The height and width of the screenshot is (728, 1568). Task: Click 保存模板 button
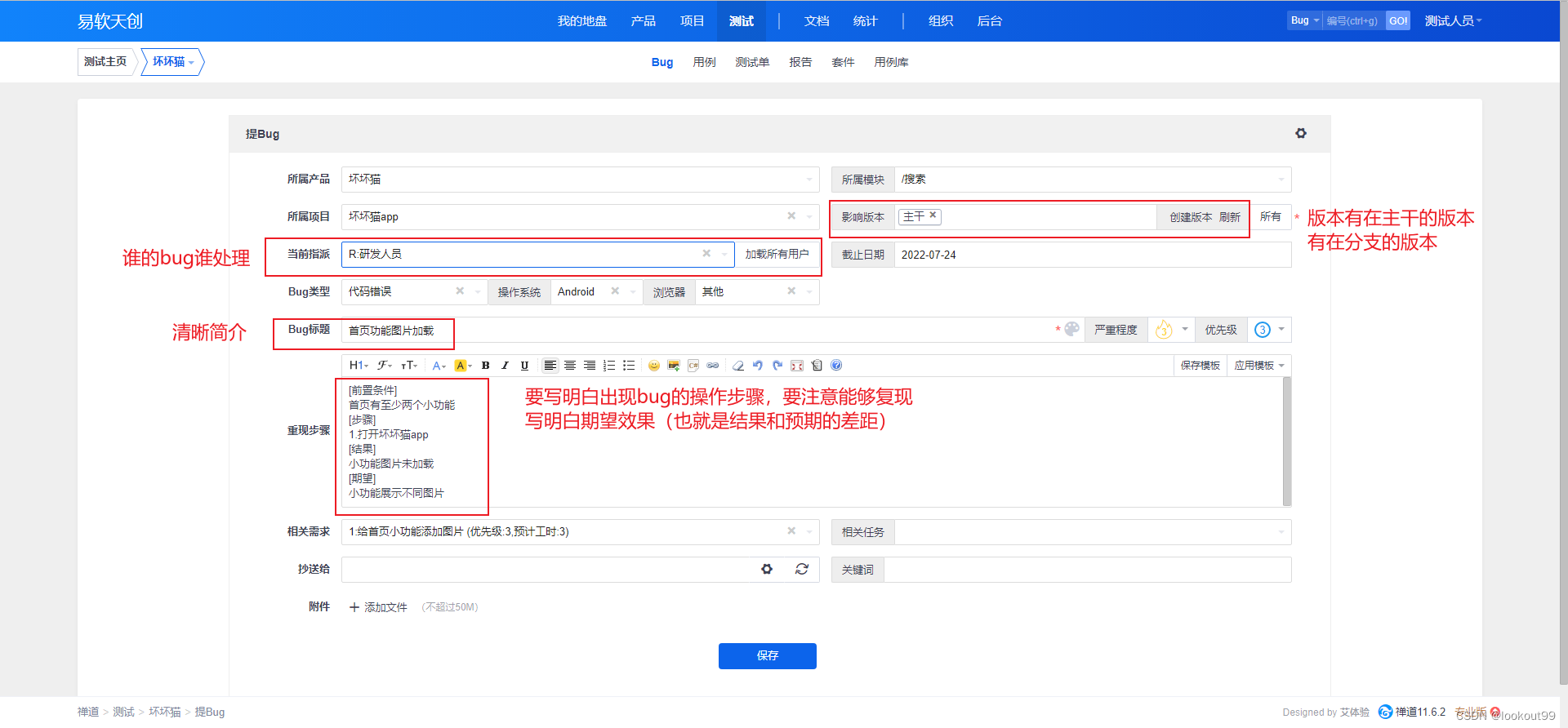[1200, 366]
